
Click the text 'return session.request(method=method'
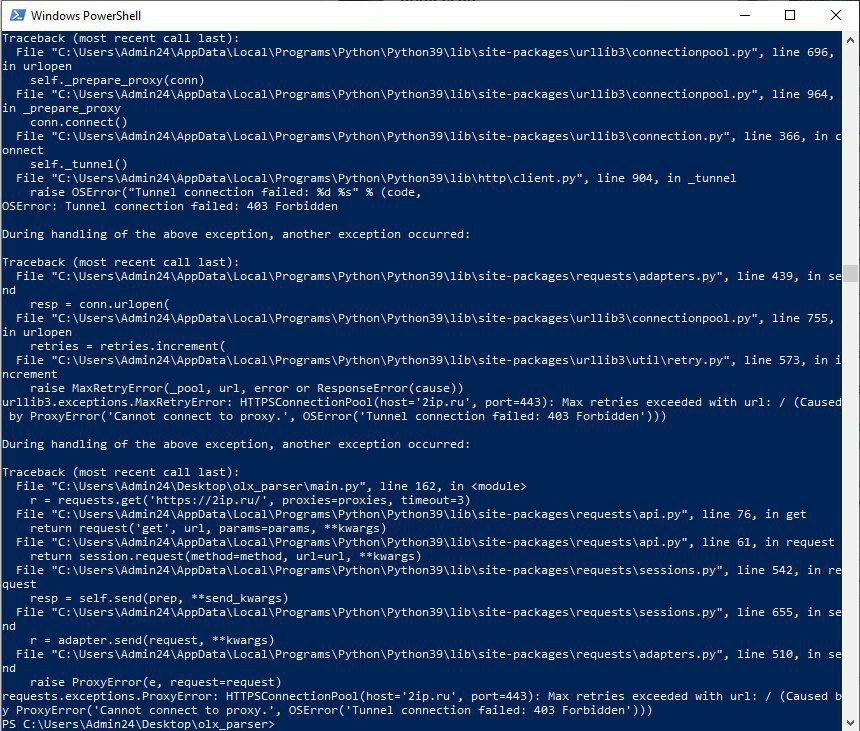(x=226, y=556)
